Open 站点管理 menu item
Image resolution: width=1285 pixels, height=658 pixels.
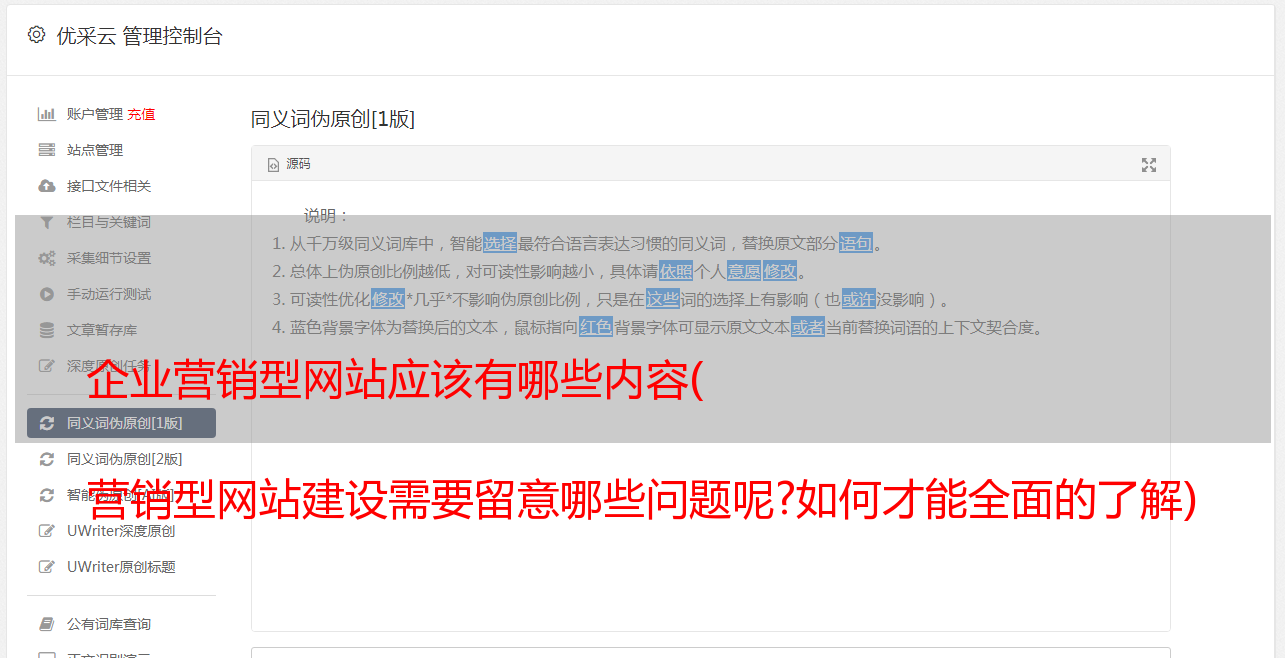click(x=95, y=150)
